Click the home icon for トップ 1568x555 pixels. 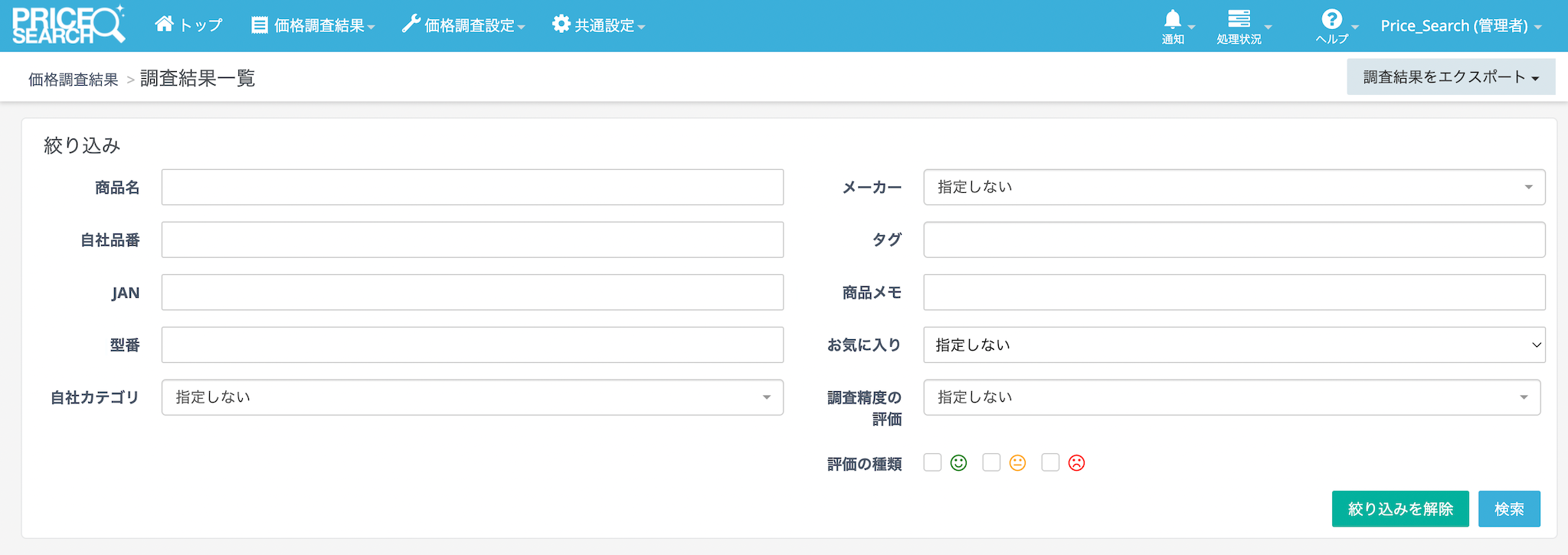tap(164, 24)
